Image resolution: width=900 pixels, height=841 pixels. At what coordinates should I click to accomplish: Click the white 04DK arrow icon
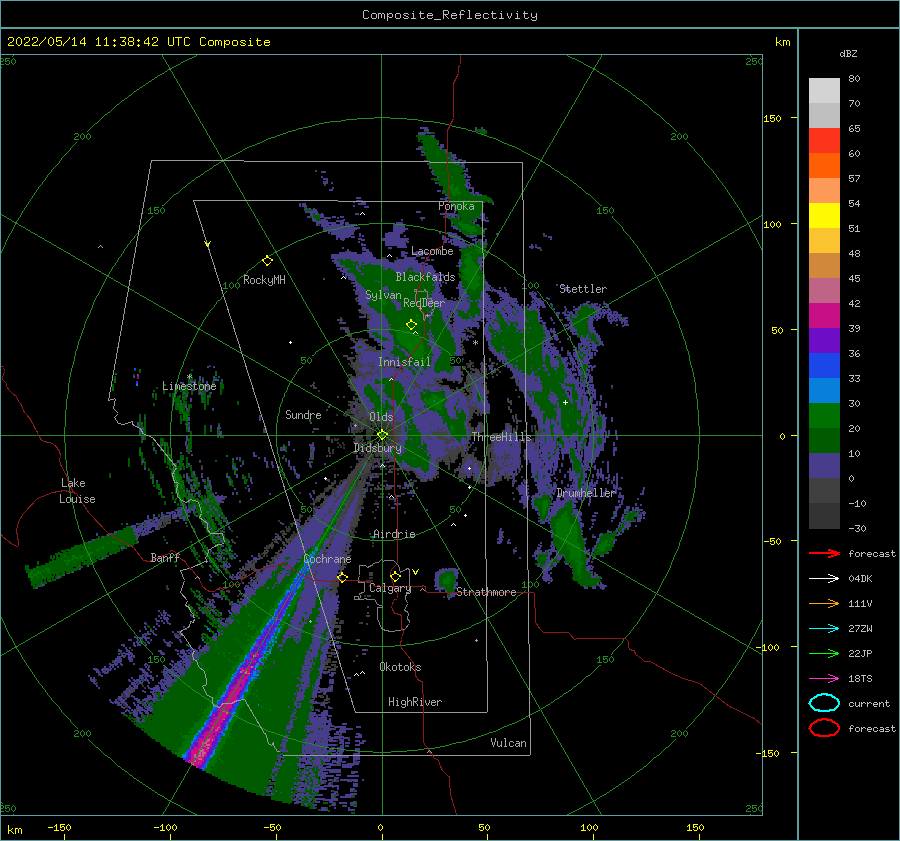pyautogui.click(x=824, y=578)
